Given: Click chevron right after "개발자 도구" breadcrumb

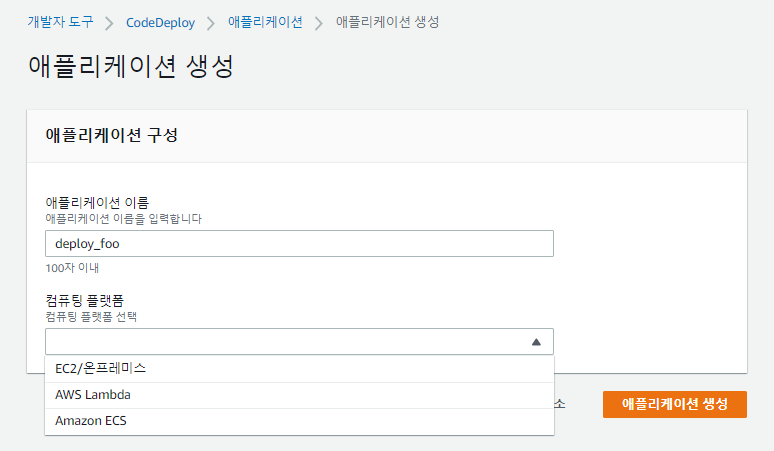Looking at the screenshot, I should [110, 21].
